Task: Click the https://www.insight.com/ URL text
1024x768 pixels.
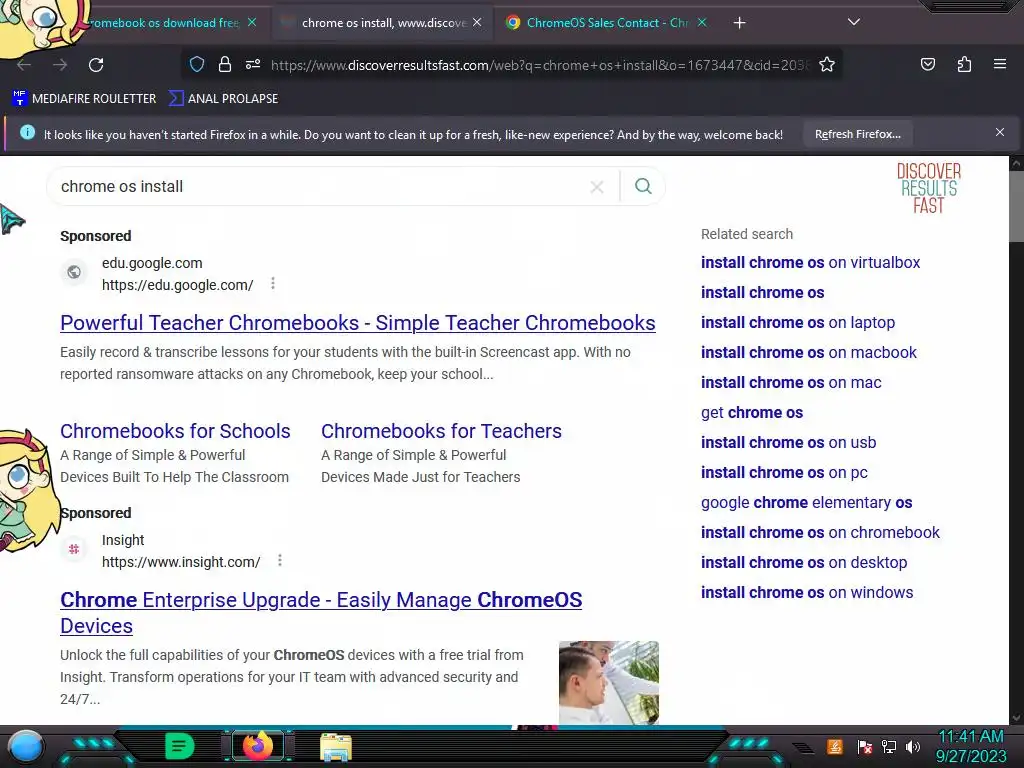Action: pyautogui.click(x=181, y=562)
